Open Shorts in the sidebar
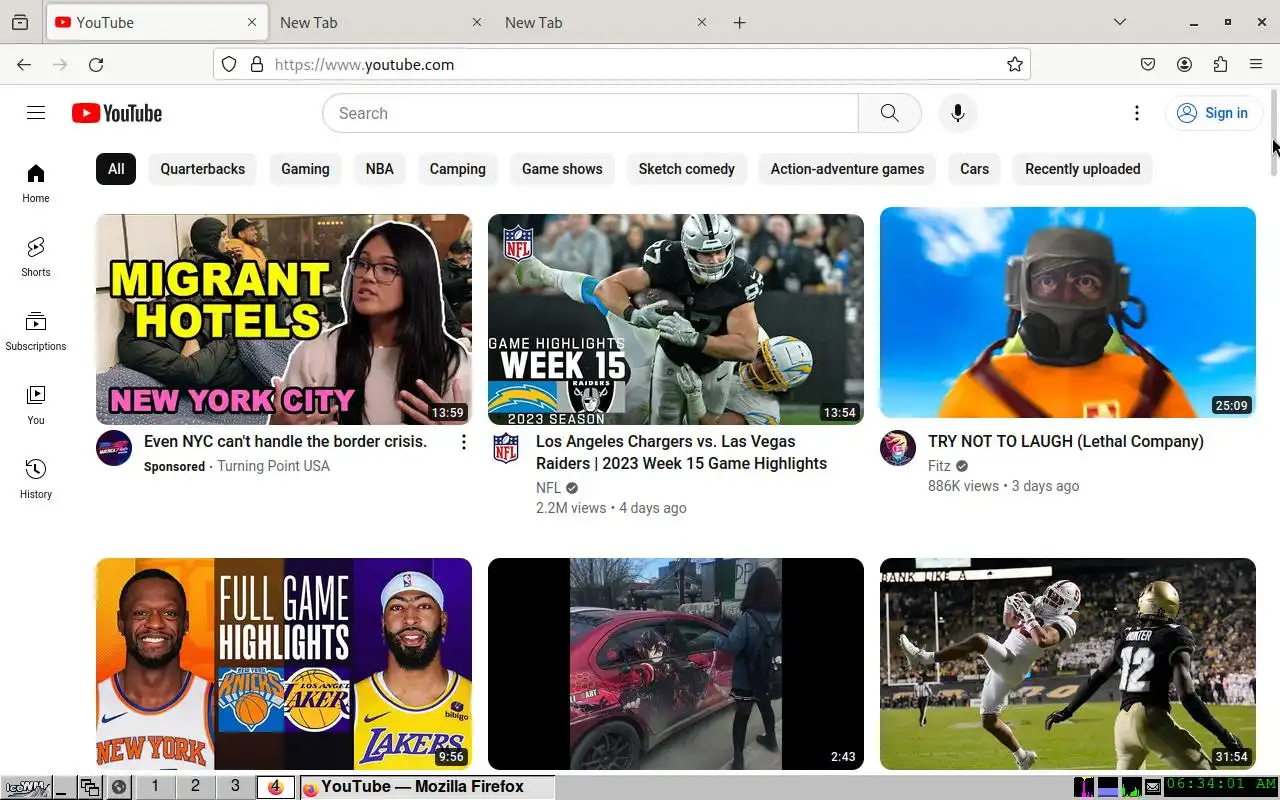 click(x=36, y=257)
